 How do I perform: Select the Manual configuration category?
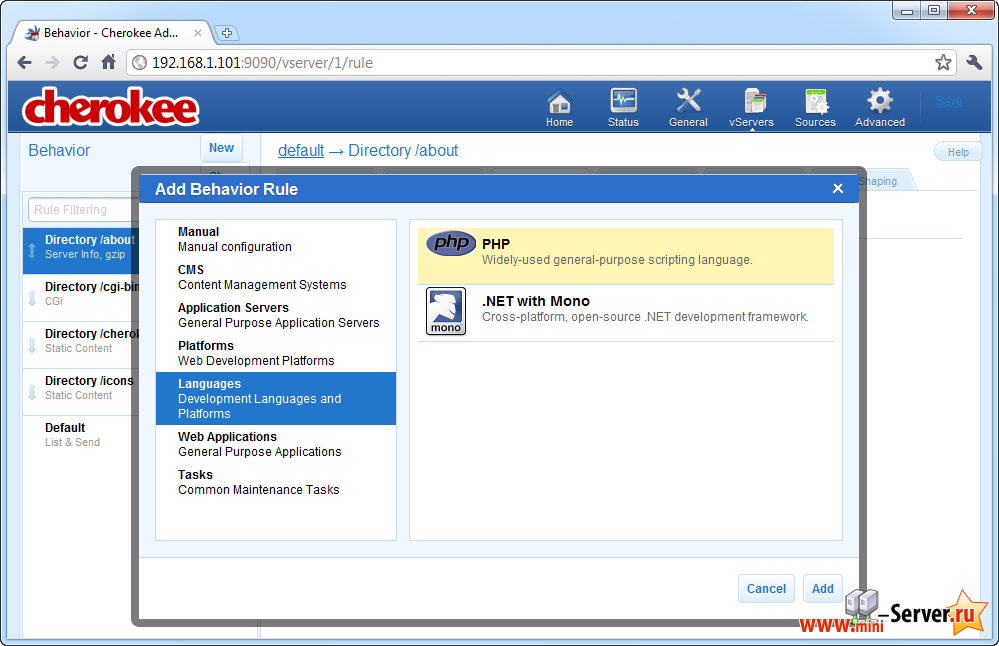pos(276,239)
